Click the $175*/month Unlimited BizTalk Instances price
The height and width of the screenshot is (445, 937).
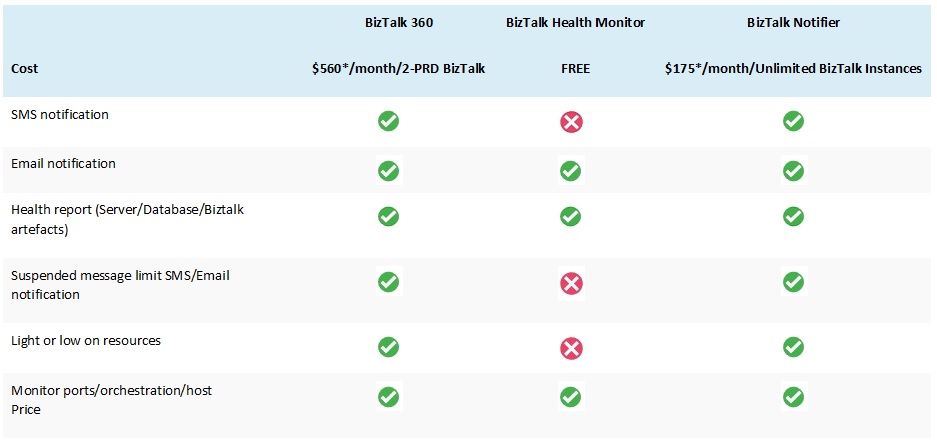coord(793,68)
